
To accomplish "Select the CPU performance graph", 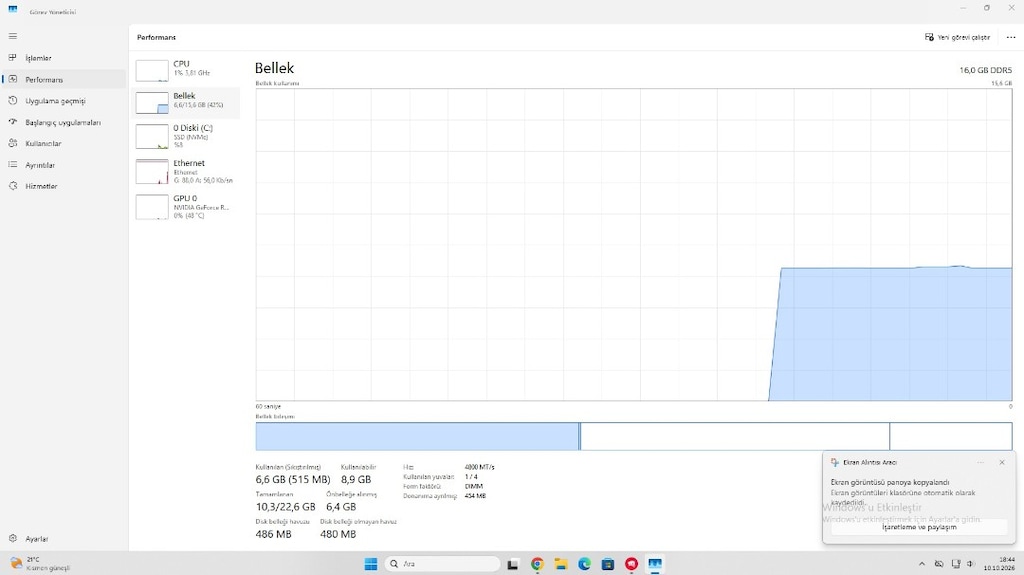I will pyautogui.click(x=185, y=70).
